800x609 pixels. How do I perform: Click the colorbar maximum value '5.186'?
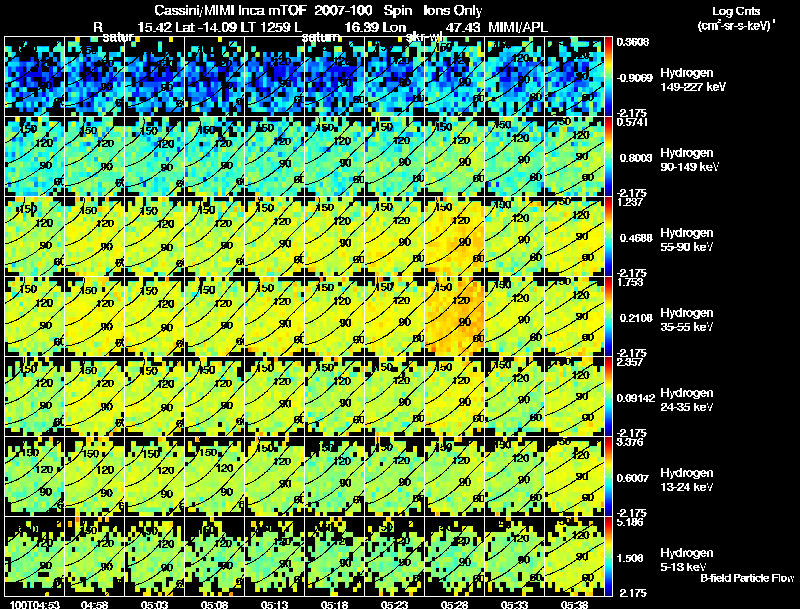pos(630,522)
